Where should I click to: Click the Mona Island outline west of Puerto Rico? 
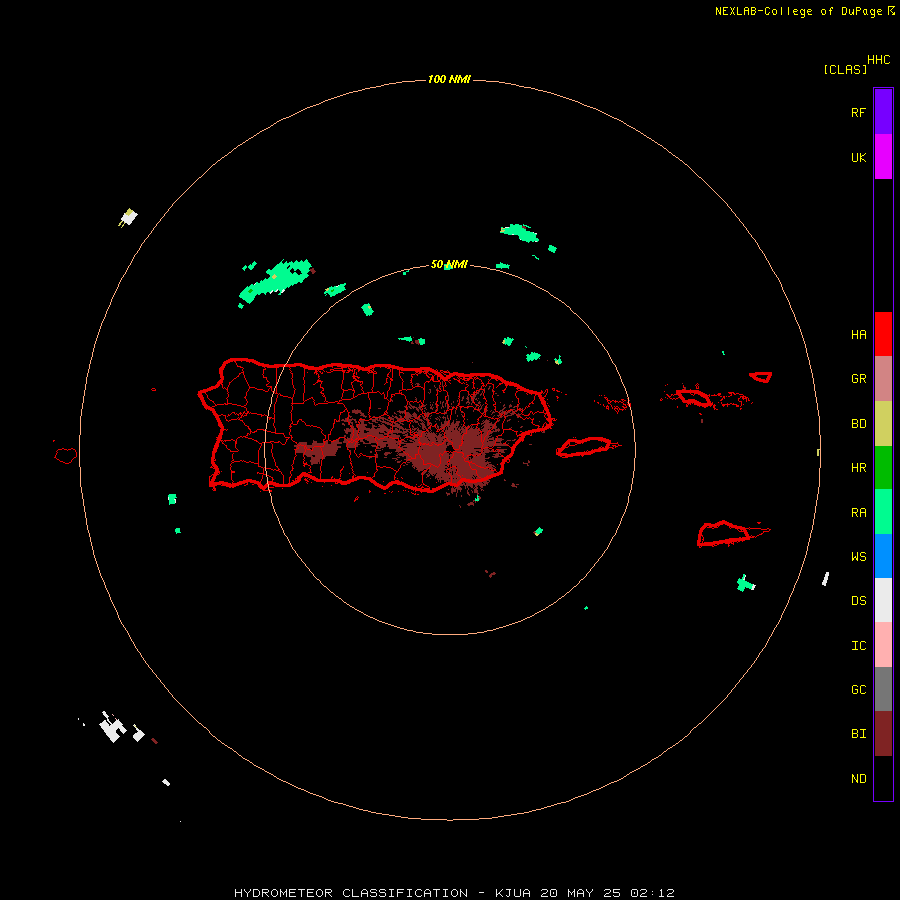pyautogui.click(x=66, y=455)
